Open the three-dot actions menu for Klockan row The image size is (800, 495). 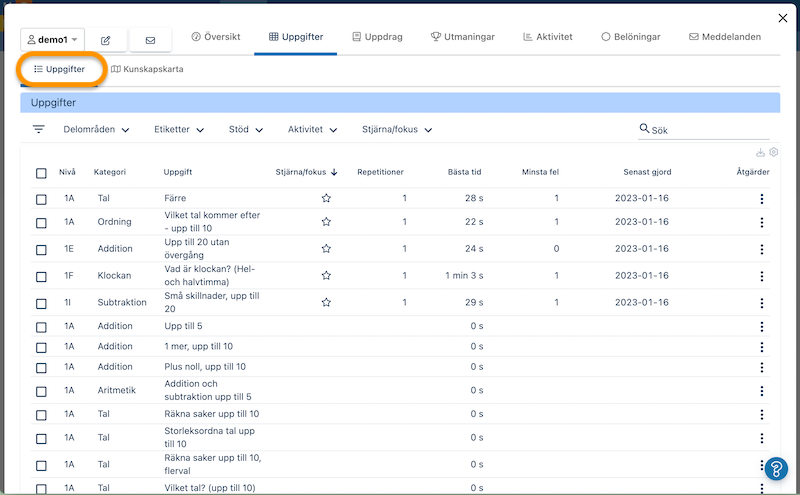point(762,275)
